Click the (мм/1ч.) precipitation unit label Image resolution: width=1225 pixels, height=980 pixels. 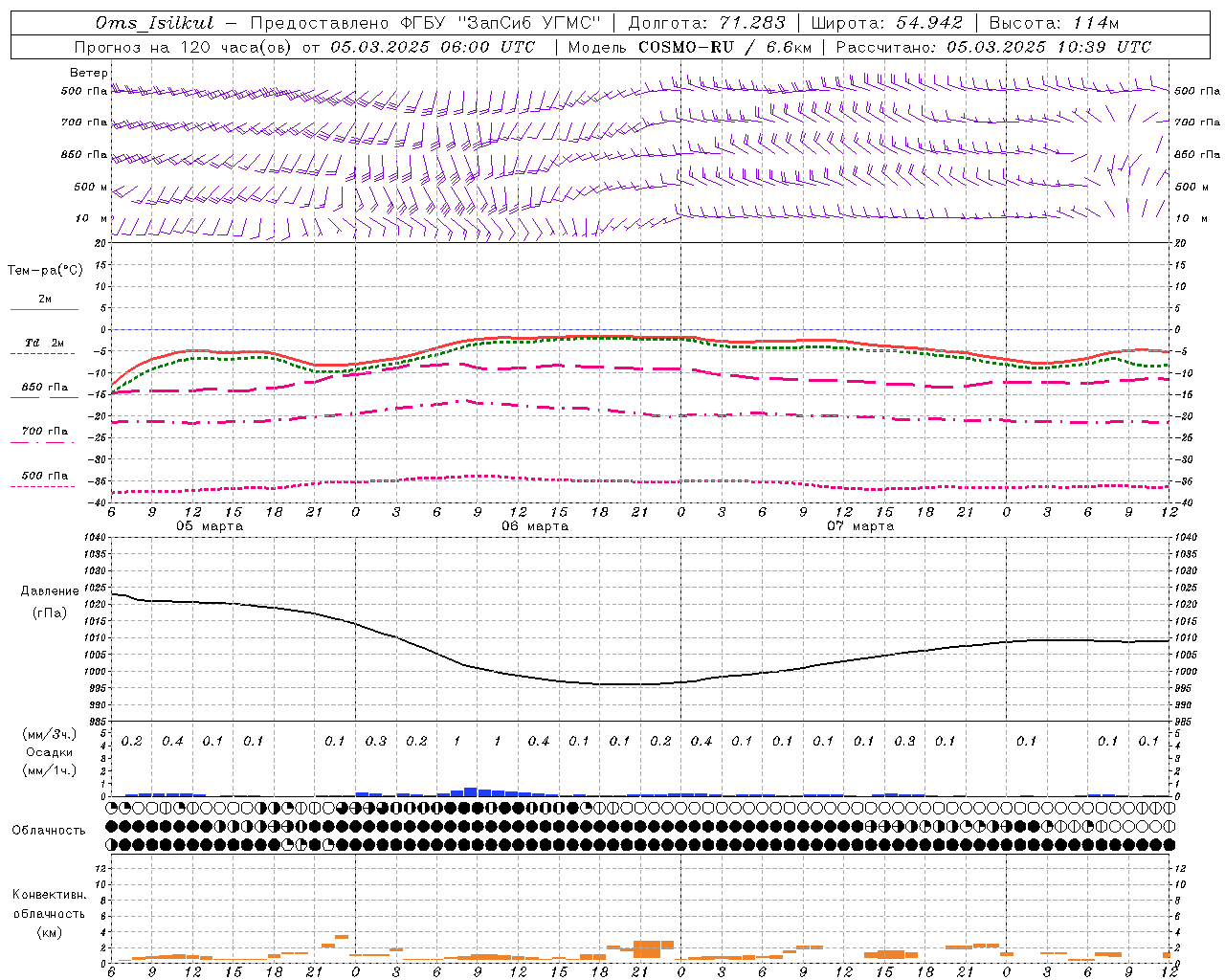pyautogui.click(x=49, y=770)
